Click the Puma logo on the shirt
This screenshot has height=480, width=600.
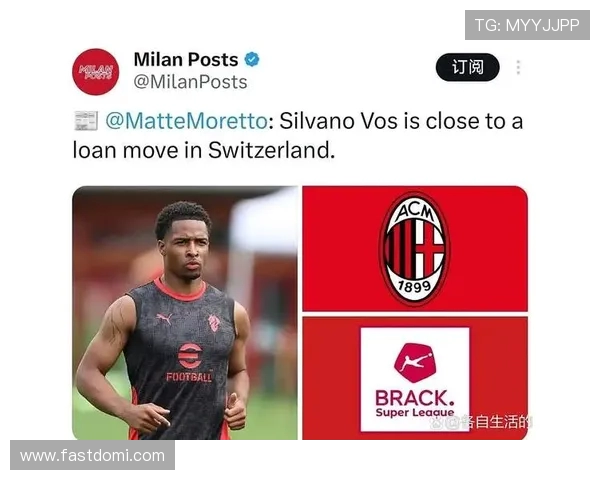coord(164,318)
